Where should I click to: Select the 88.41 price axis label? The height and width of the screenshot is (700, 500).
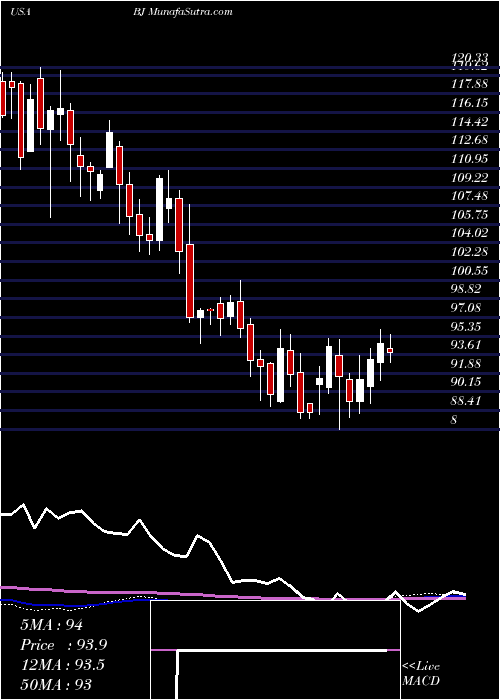[466, 400]
